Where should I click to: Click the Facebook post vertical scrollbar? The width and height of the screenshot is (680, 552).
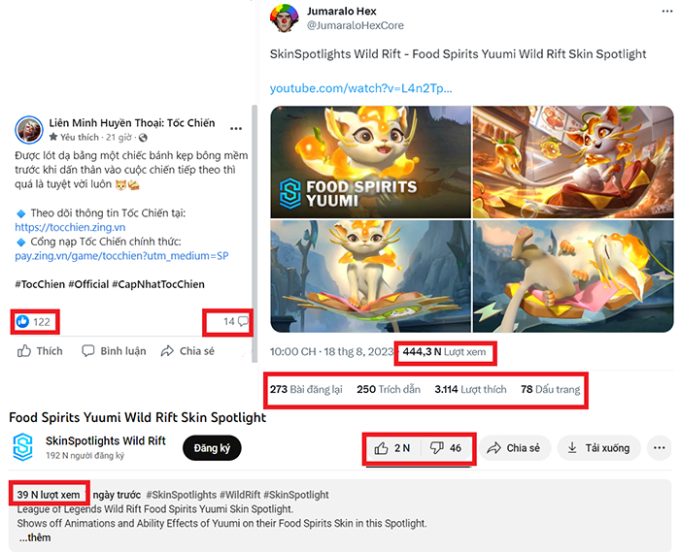point(255,234)
